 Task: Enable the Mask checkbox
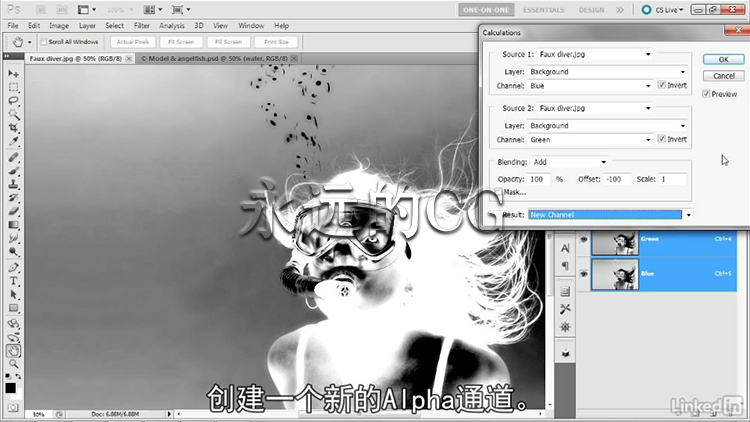[x=499, y=192]
